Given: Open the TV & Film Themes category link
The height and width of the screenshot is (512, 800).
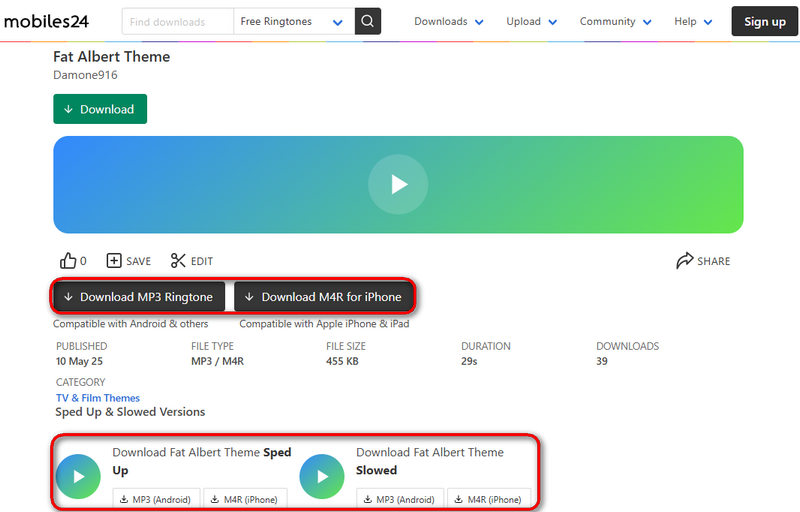Looking at the screenshot, I should (x=98, y=398).
